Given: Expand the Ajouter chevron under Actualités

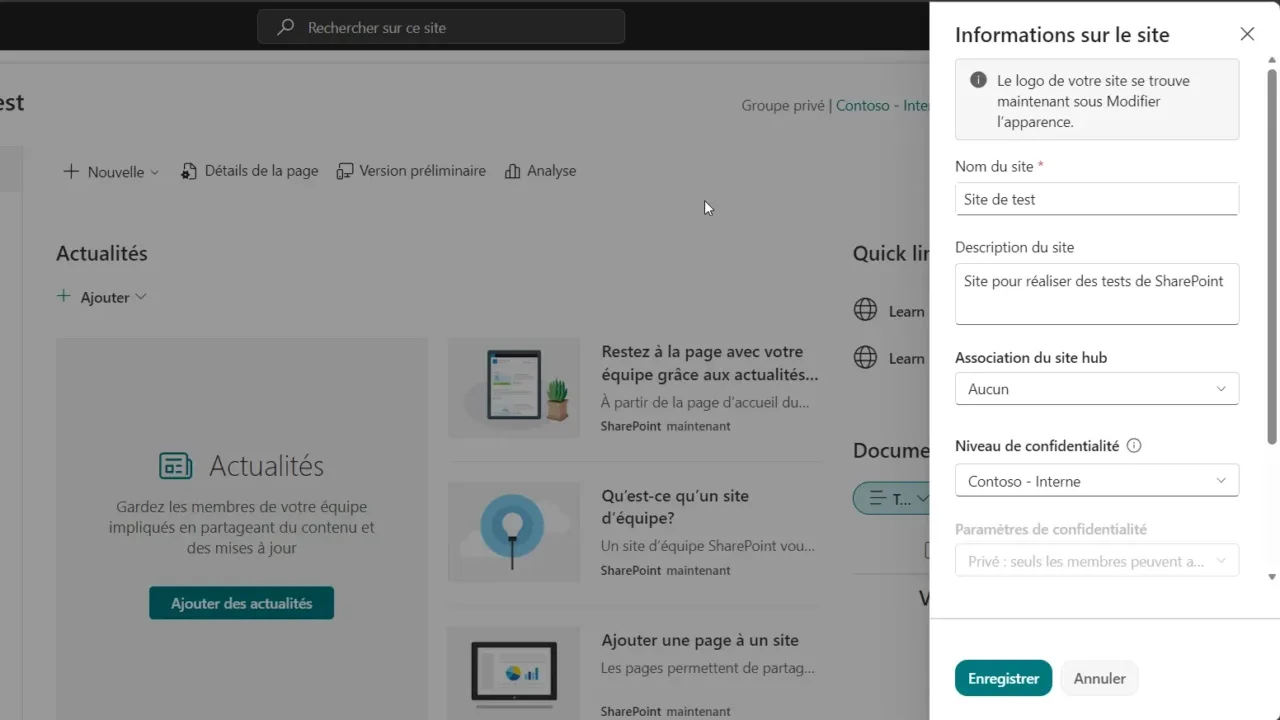Looking at the screenshot, I should (140, 297).
